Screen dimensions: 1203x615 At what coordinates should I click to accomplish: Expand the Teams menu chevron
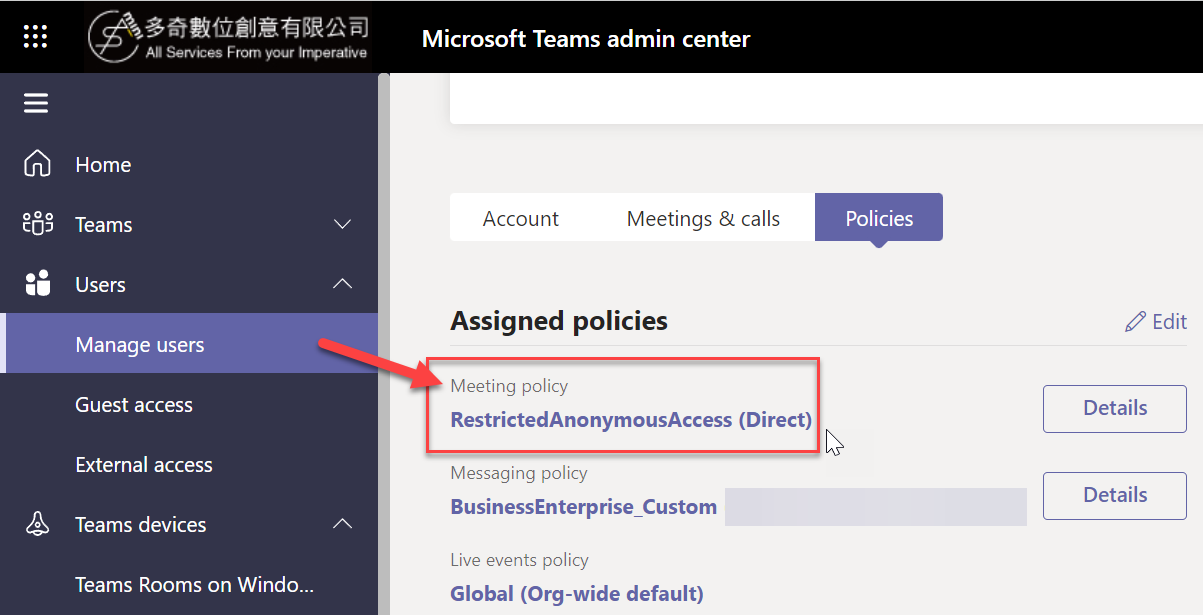click(342, 224)
